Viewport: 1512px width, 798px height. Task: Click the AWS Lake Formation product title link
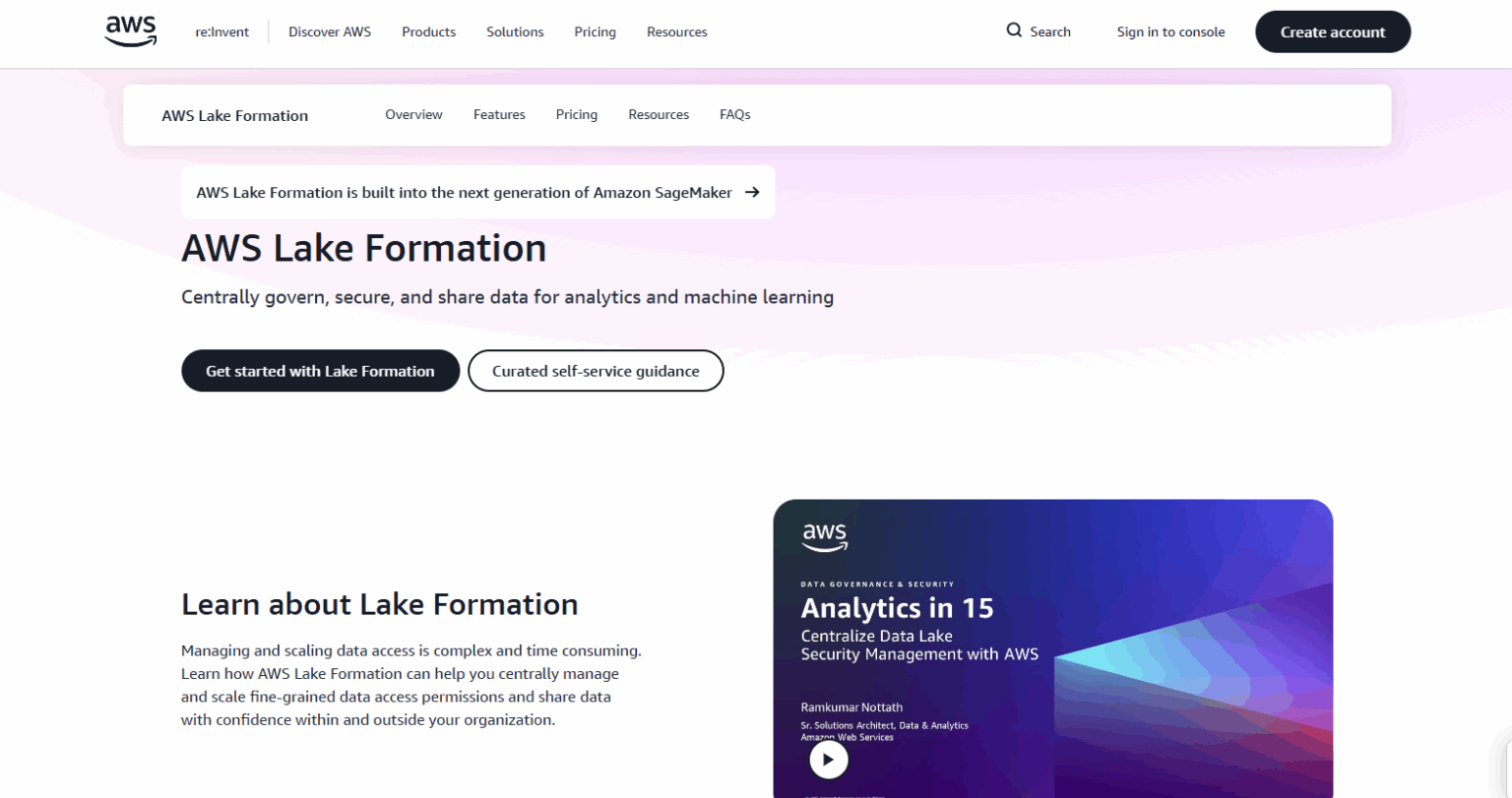tap(235, 115)
